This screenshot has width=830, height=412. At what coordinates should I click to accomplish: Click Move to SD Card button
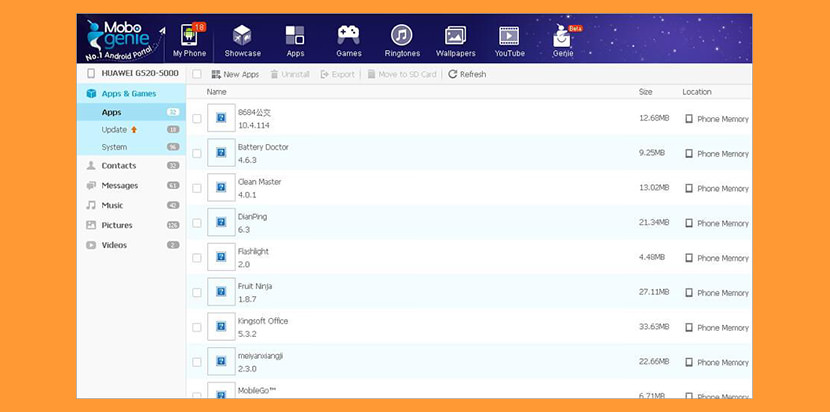point(402,74)
